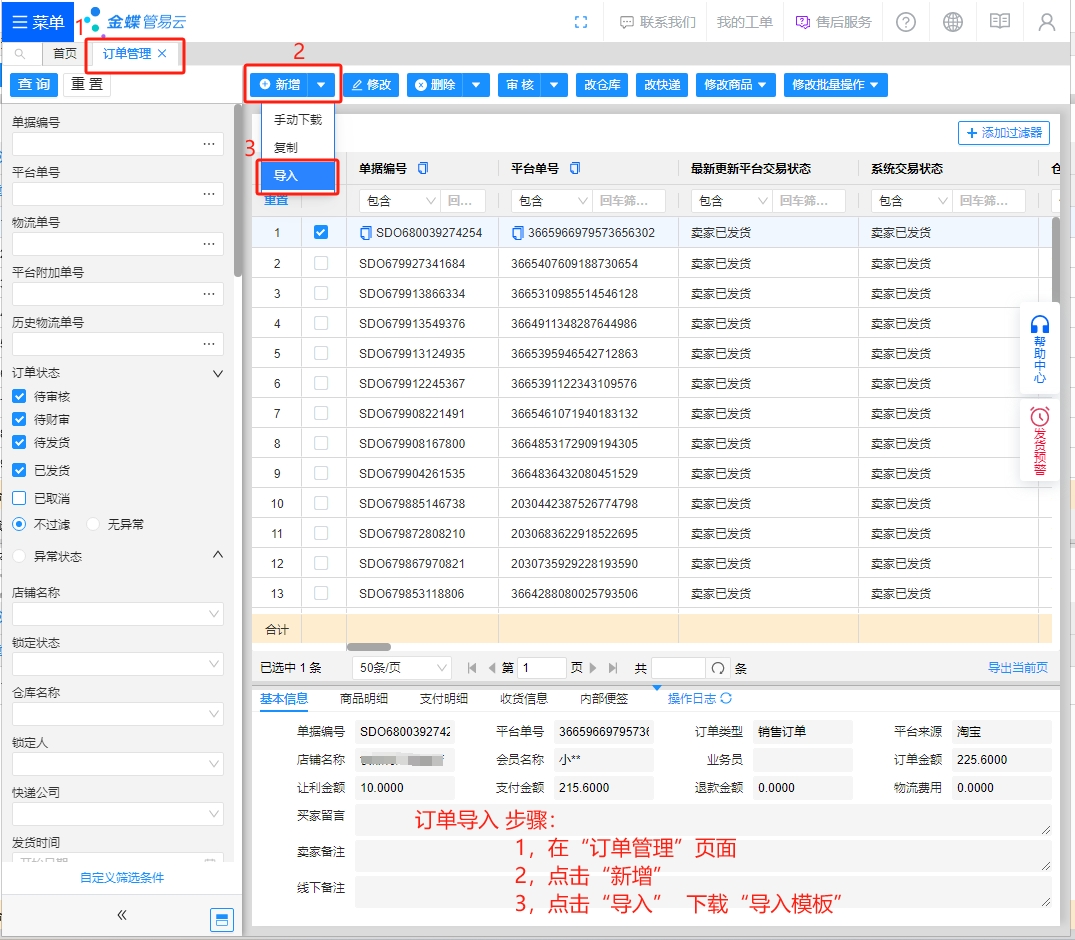The height and width of the screenshot is (940, 1075).
Task: Click the refresh icon beside 操作日志
Action: (x=726, y=699)
